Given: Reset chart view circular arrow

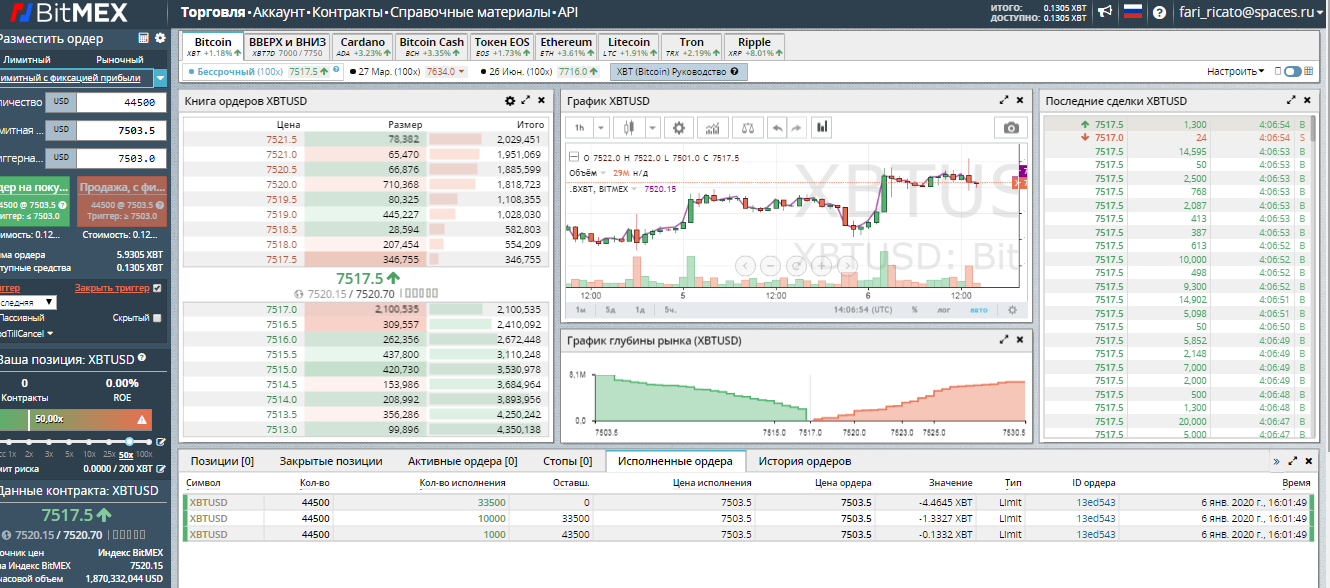Looking at the screenshot, I should 796,265.
